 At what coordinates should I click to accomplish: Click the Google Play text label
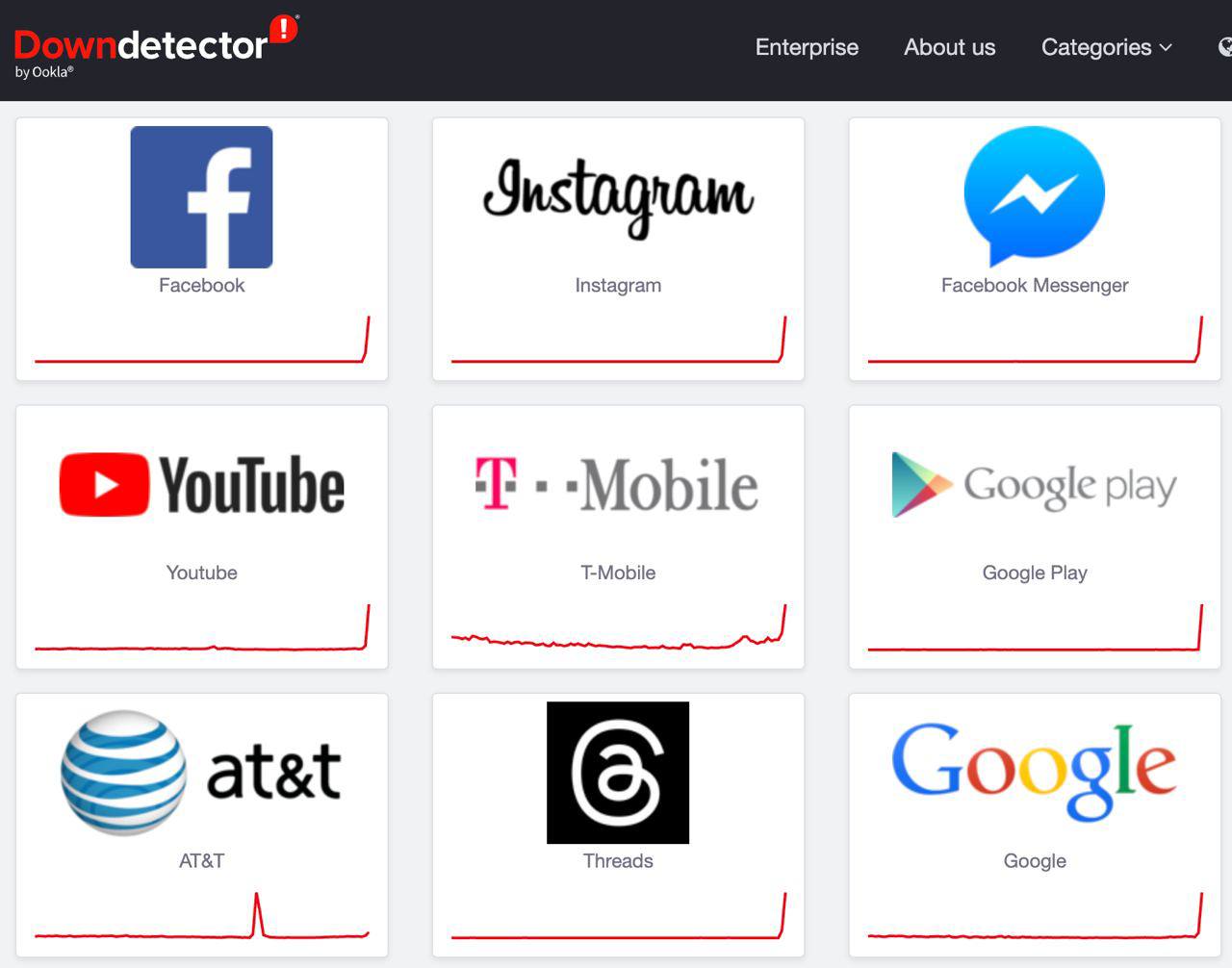(1035, 573)
